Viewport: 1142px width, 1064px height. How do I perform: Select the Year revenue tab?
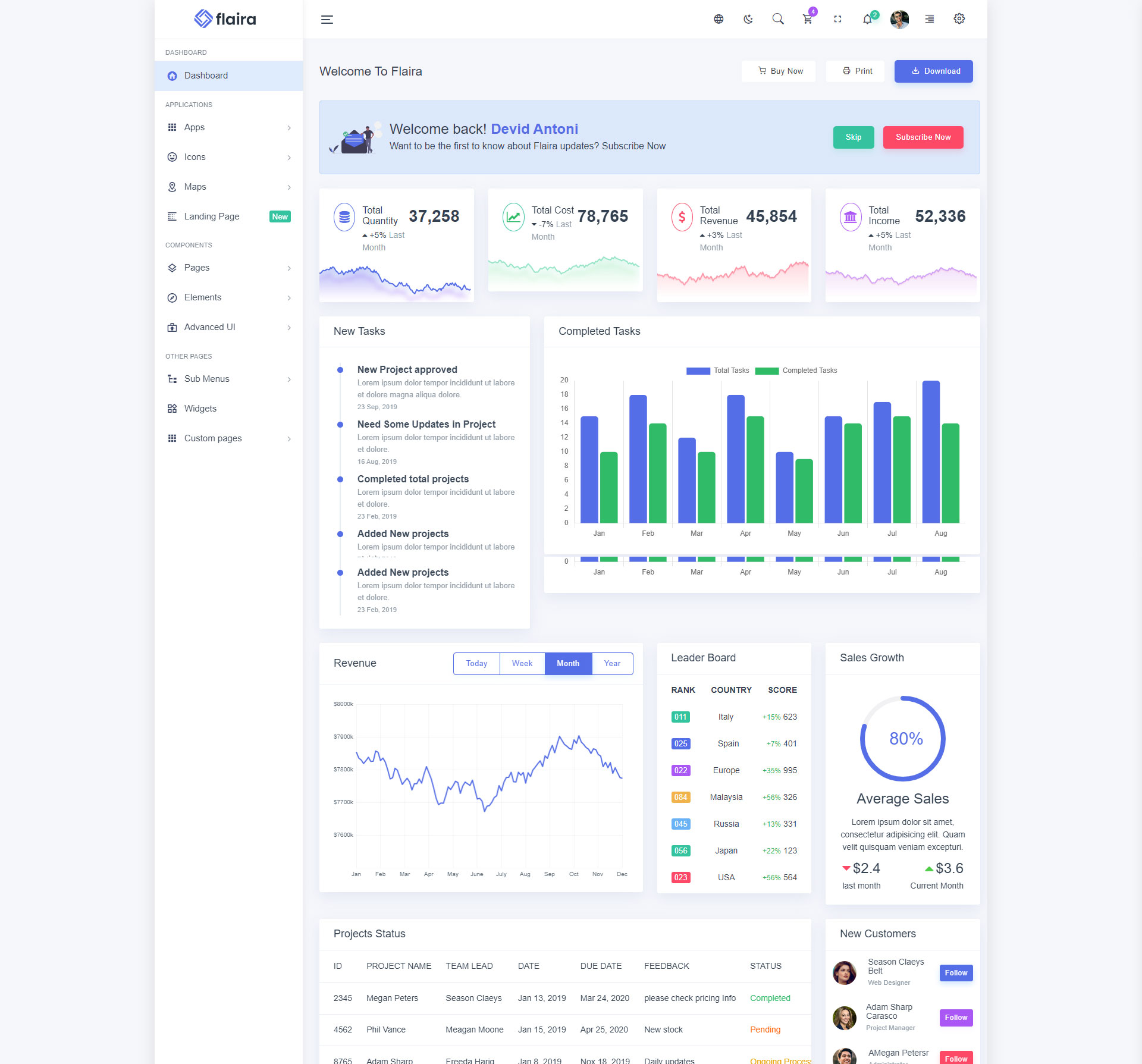pos(612,664)
